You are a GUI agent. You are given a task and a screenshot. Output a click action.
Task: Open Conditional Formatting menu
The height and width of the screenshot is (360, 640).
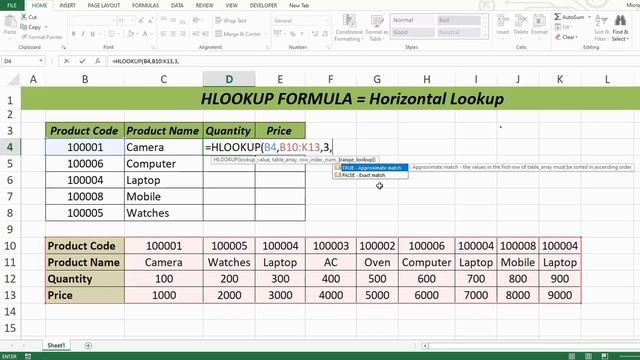349,27
